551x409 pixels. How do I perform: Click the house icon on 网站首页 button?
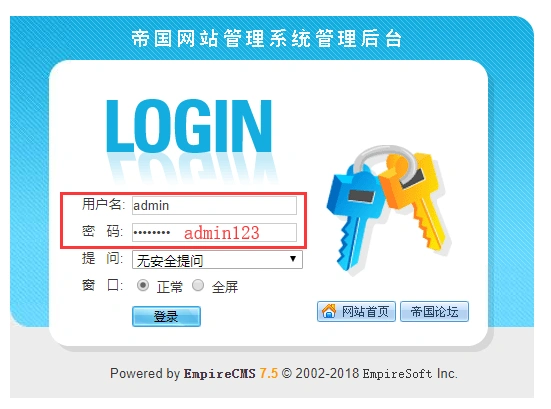pyautogui.click(x=329, y=311)
